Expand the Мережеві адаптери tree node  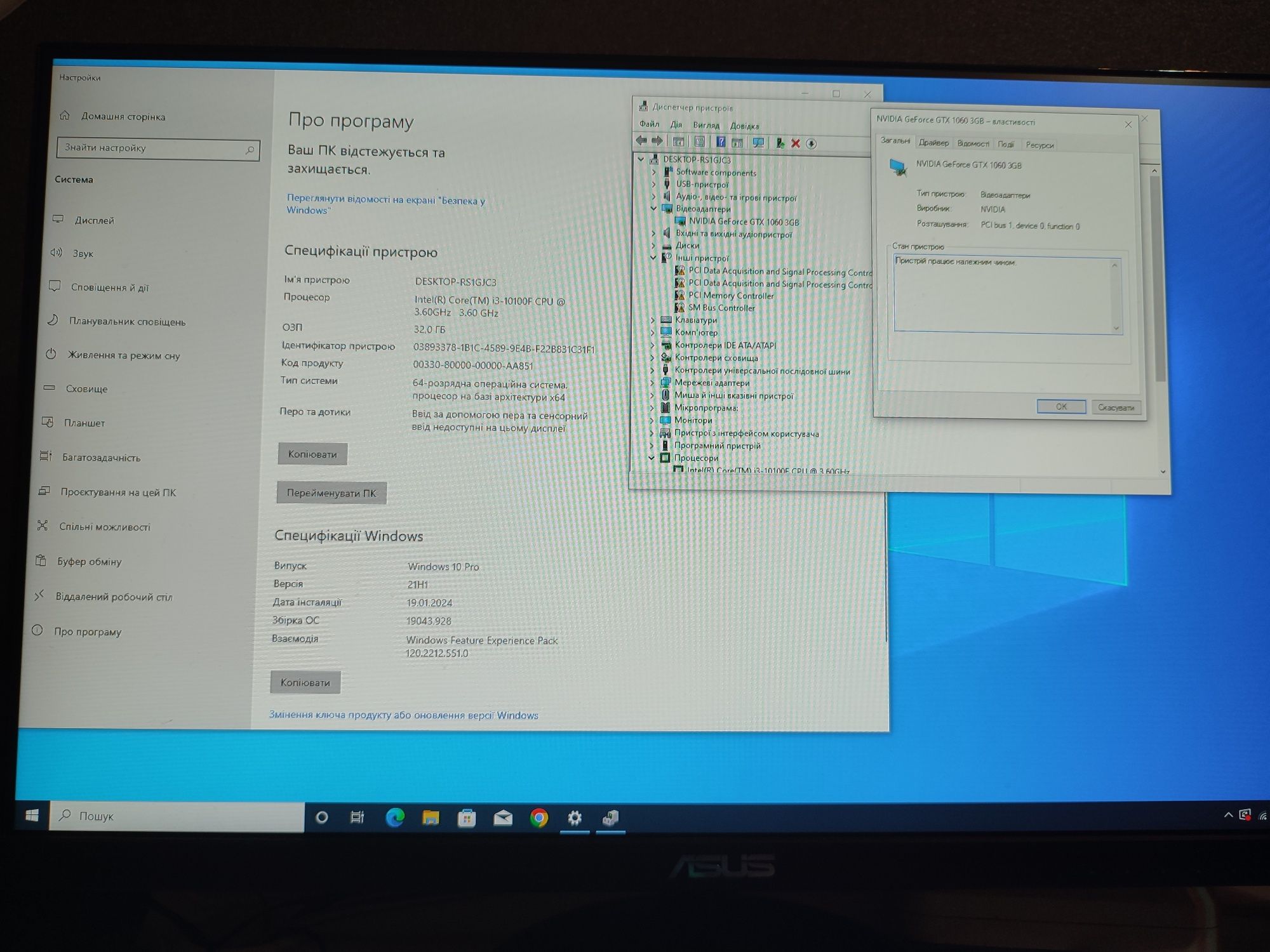tap(652, 383)
